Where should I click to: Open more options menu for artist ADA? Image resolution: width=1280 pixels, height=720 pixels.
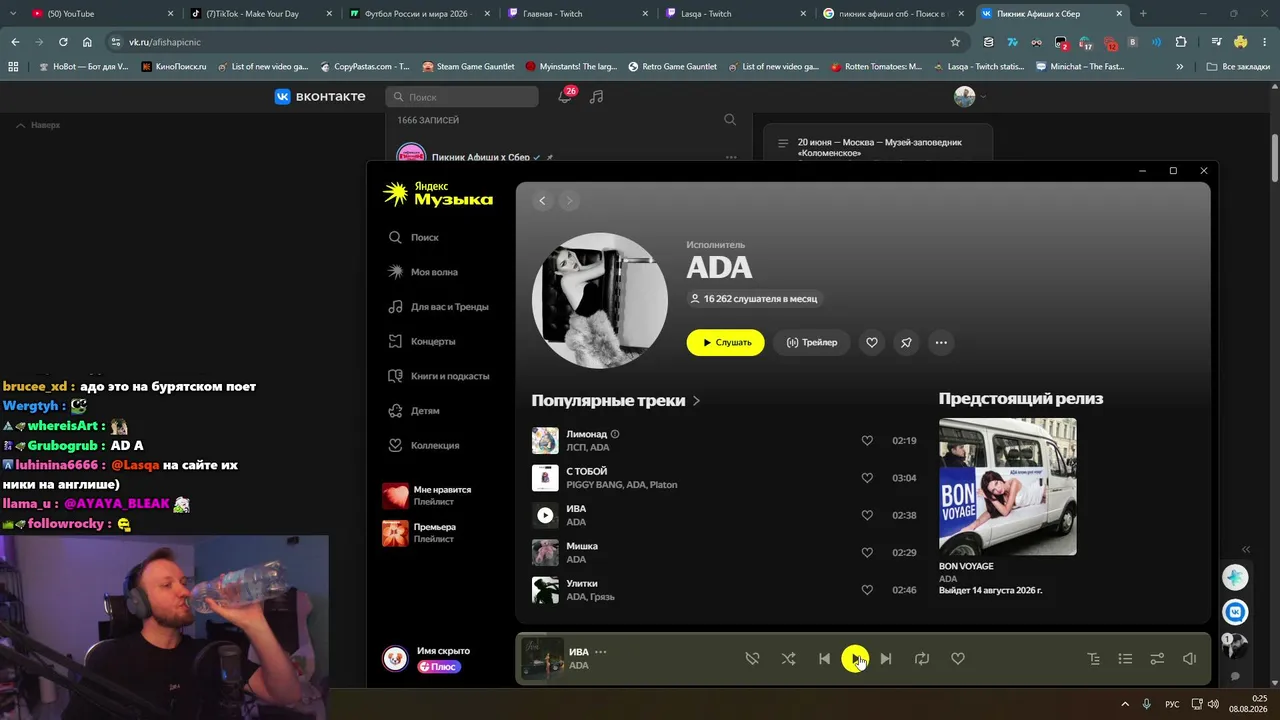point(941,342)
